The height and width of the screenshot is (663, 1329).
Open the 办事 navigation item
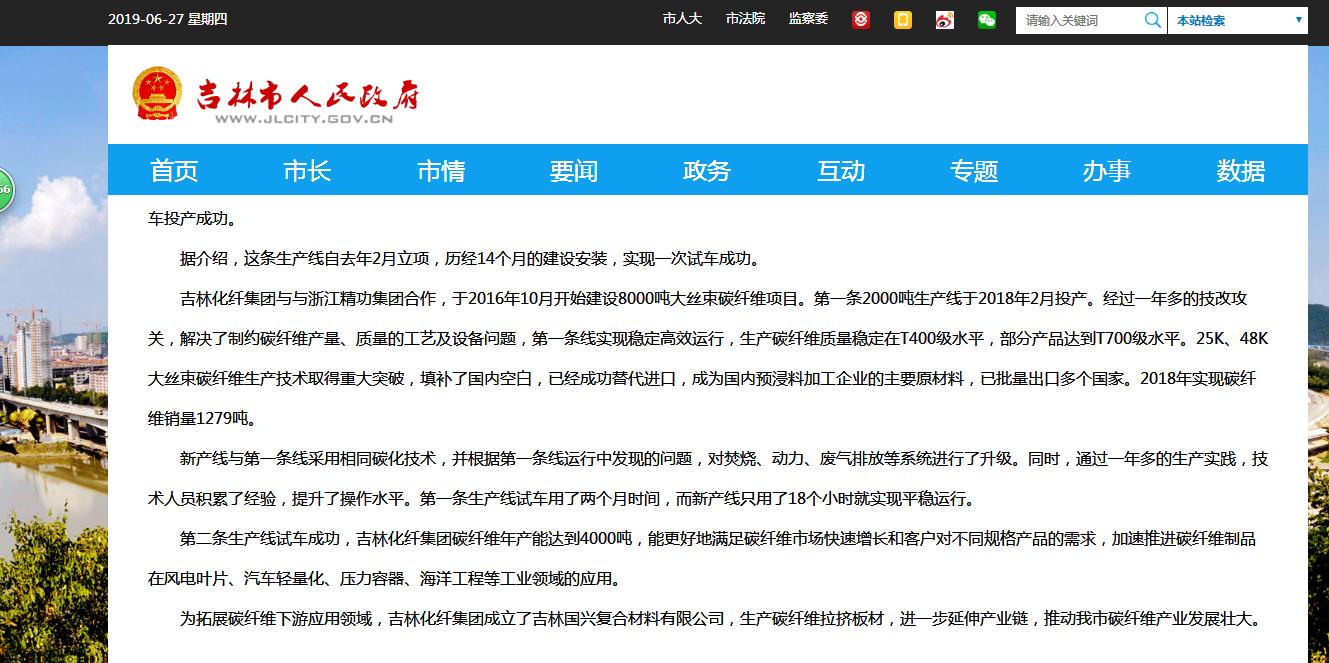(1107, 171)
